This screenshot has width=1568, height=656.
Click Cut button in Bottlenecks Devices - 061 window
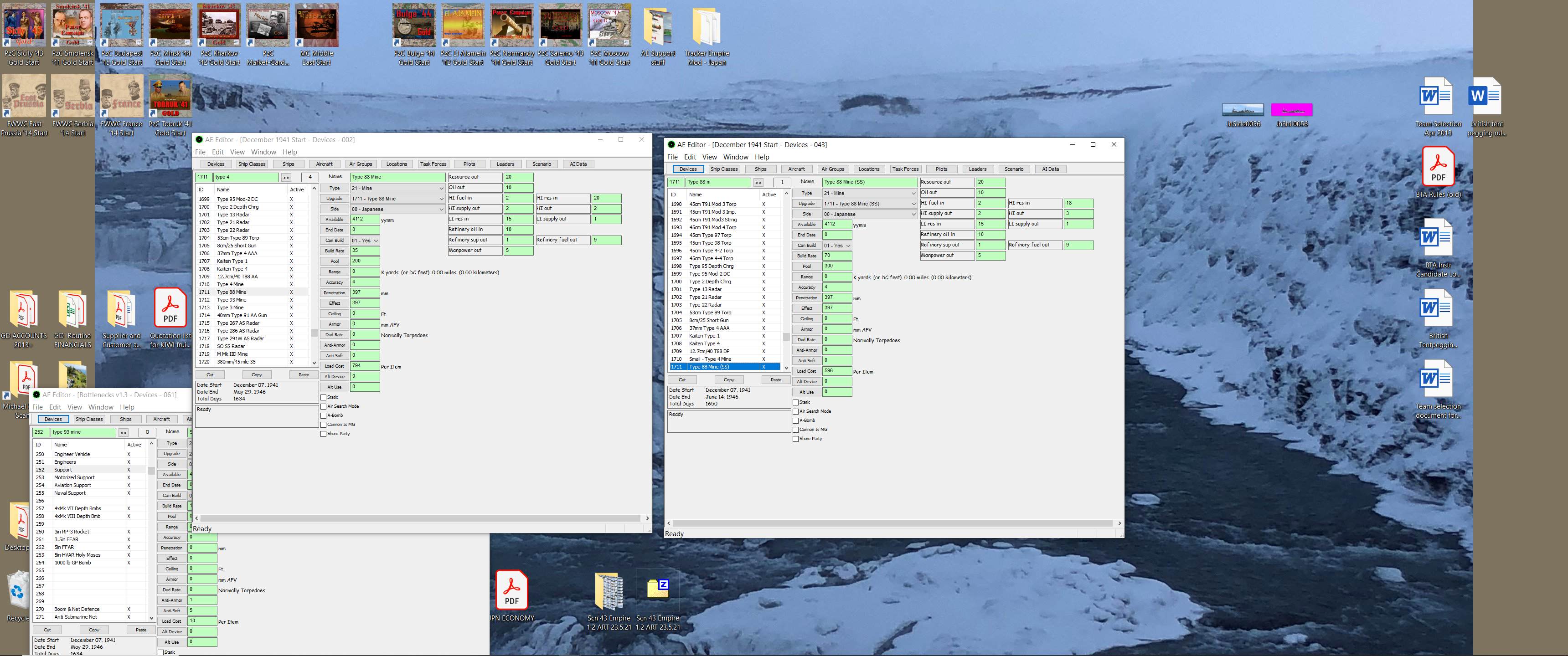pyautogui.click(x=47, y=630)
